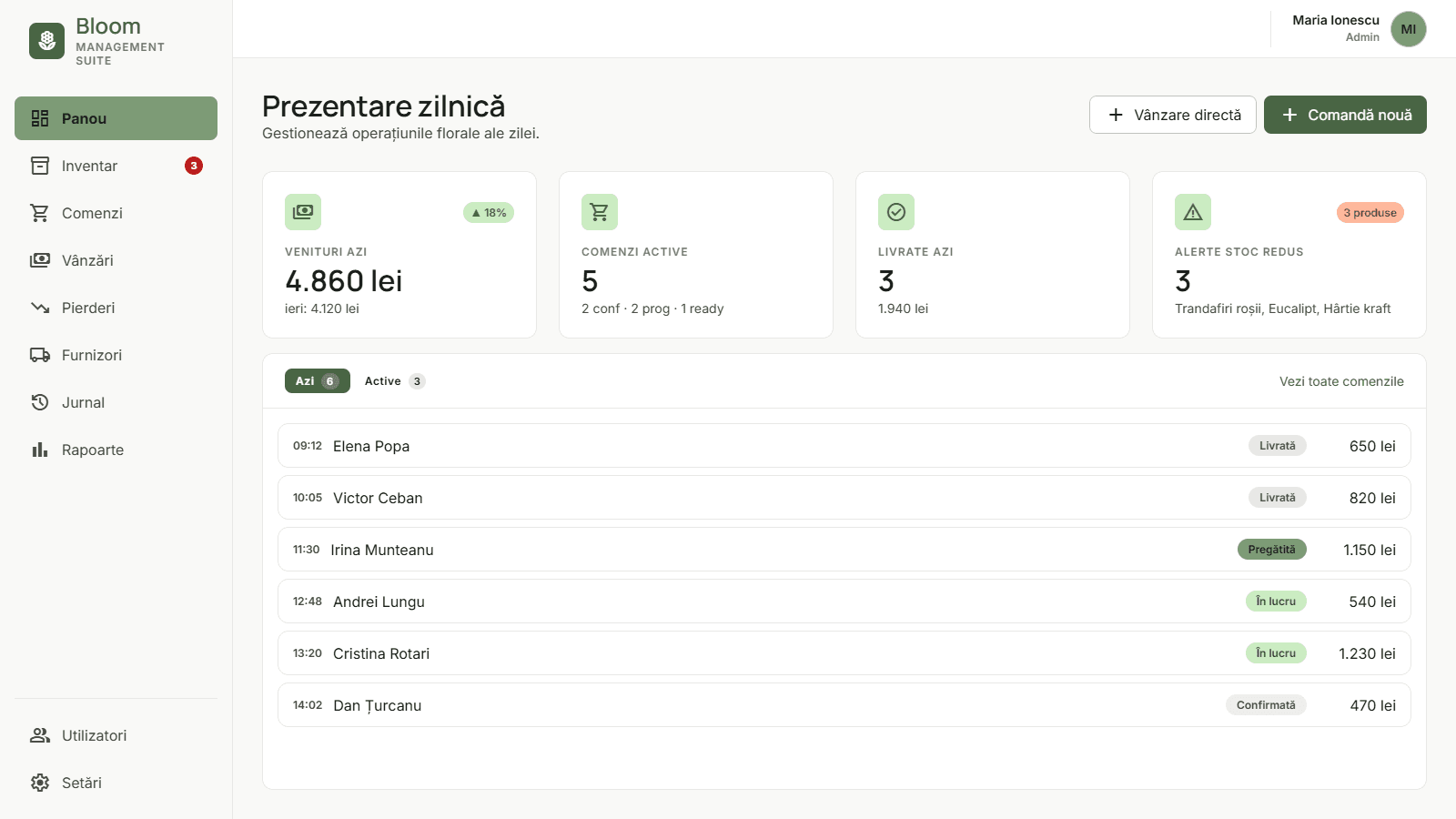Open Rapoarte label in sidebar
The image size is (1456, 819).
coord(93,450)
